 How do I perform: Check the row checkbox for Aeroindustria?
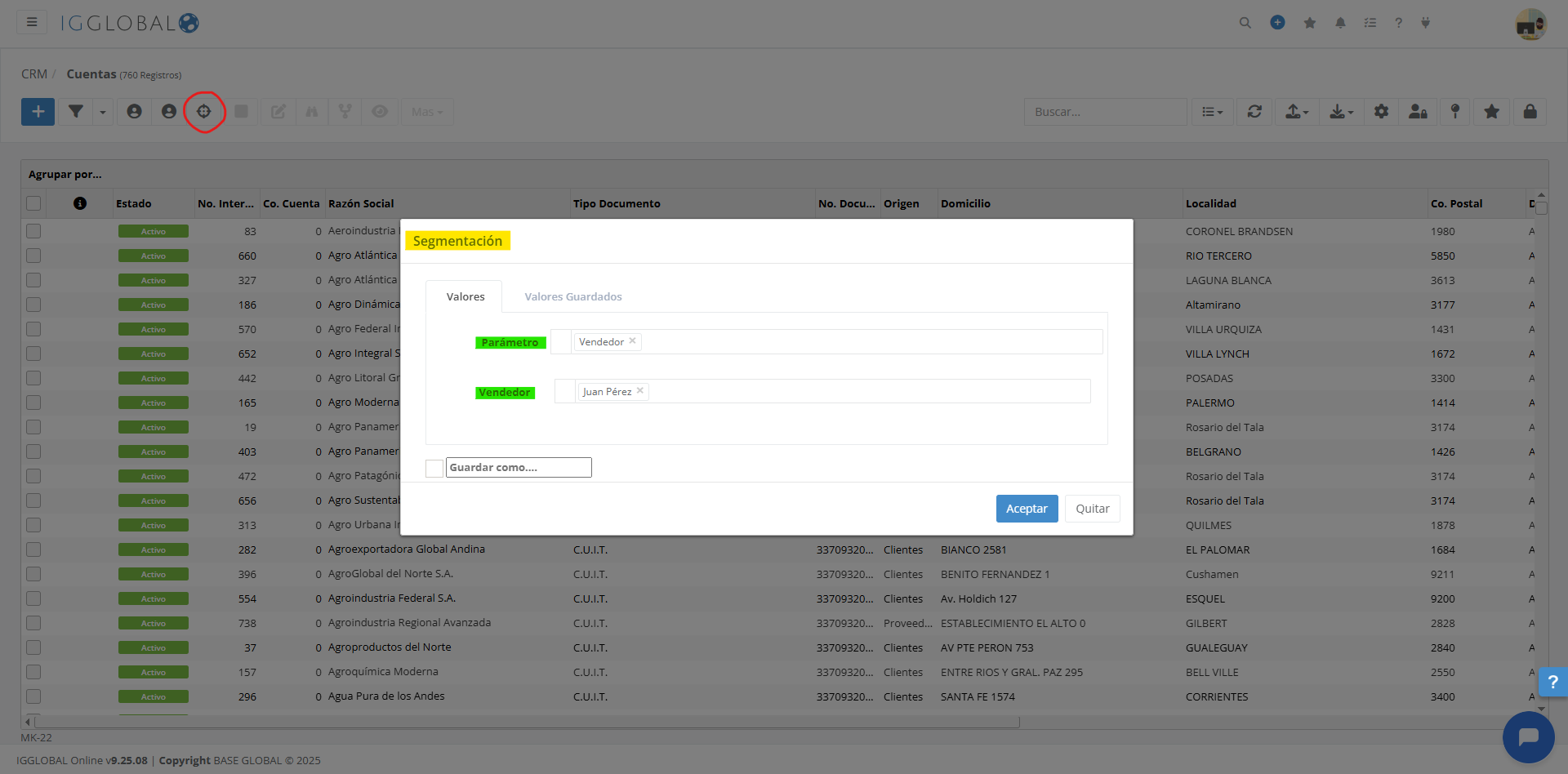tap(33, 231)
